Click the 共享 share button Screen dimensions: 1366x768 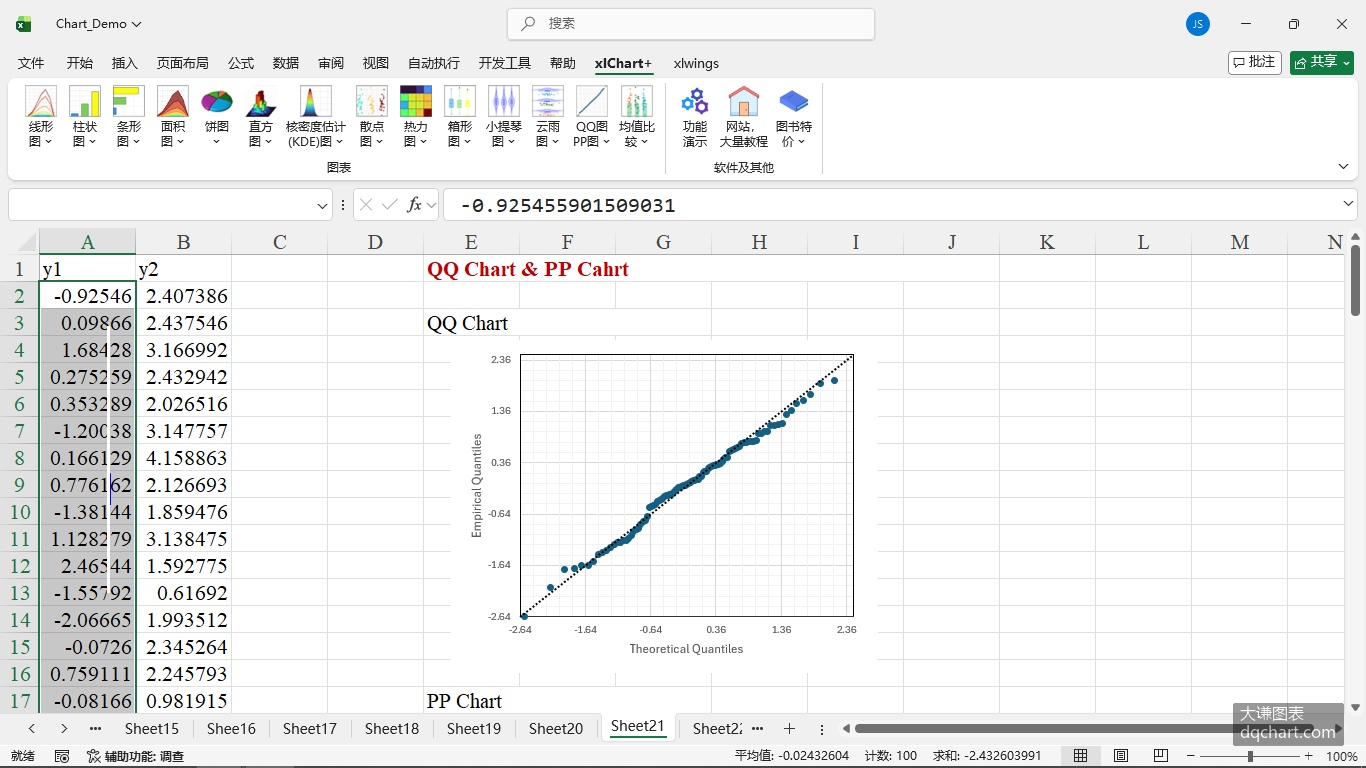(1321, 62)
